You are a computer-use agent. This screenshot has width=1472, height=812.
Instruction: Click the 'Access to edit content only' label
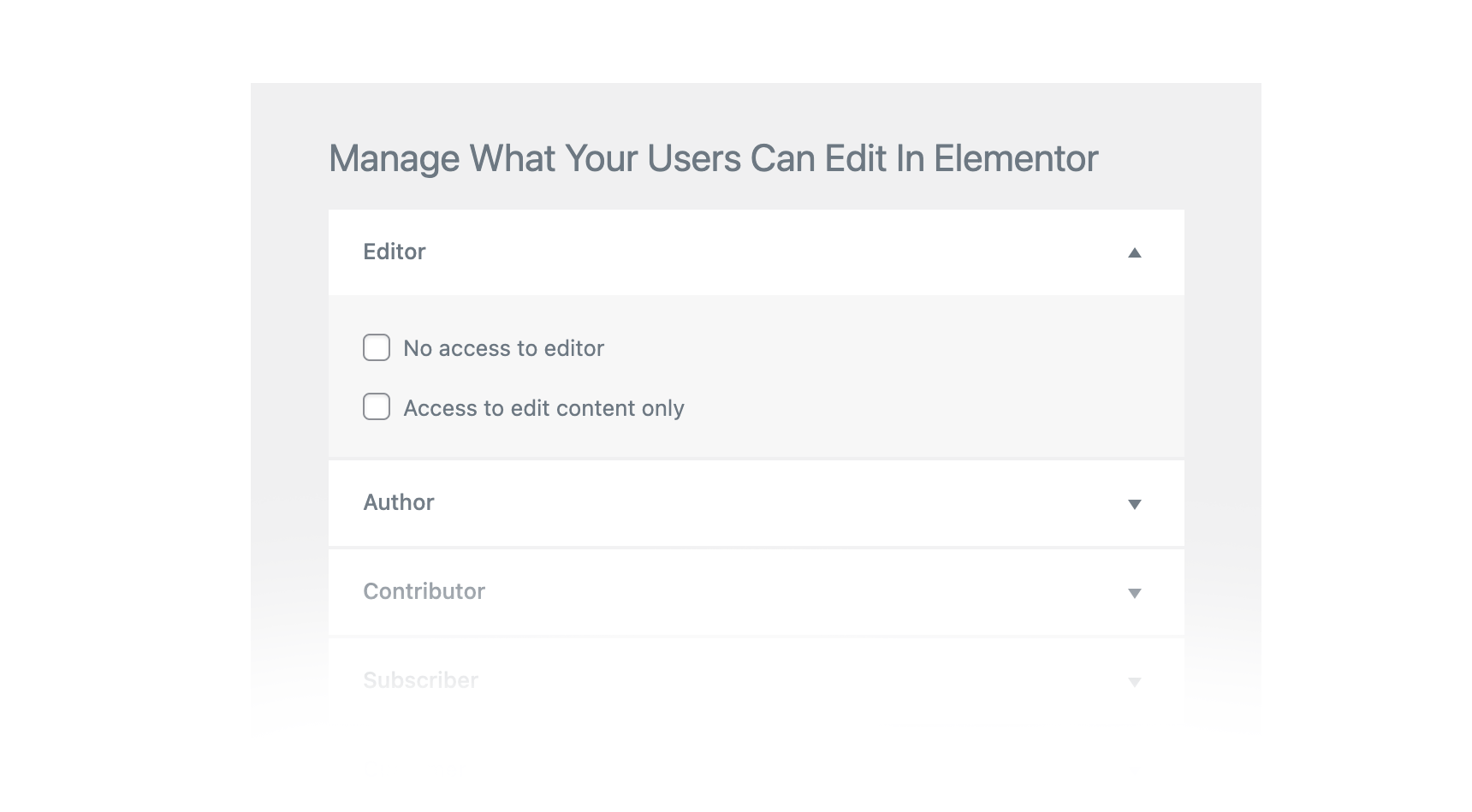click(x=544, y=408)
